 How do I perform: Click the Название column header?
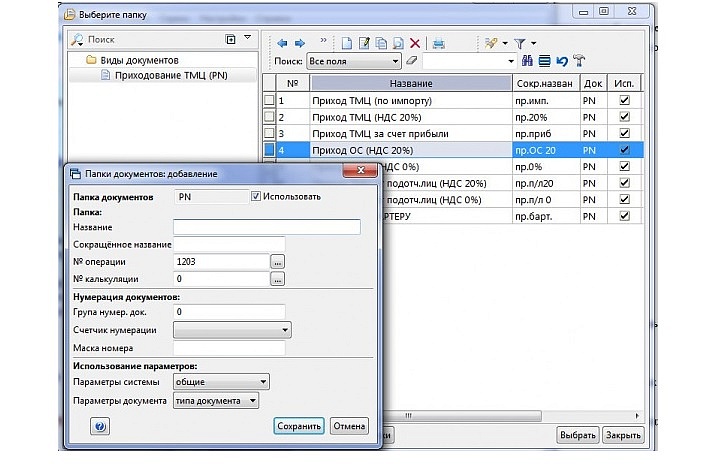pos(411,82)
